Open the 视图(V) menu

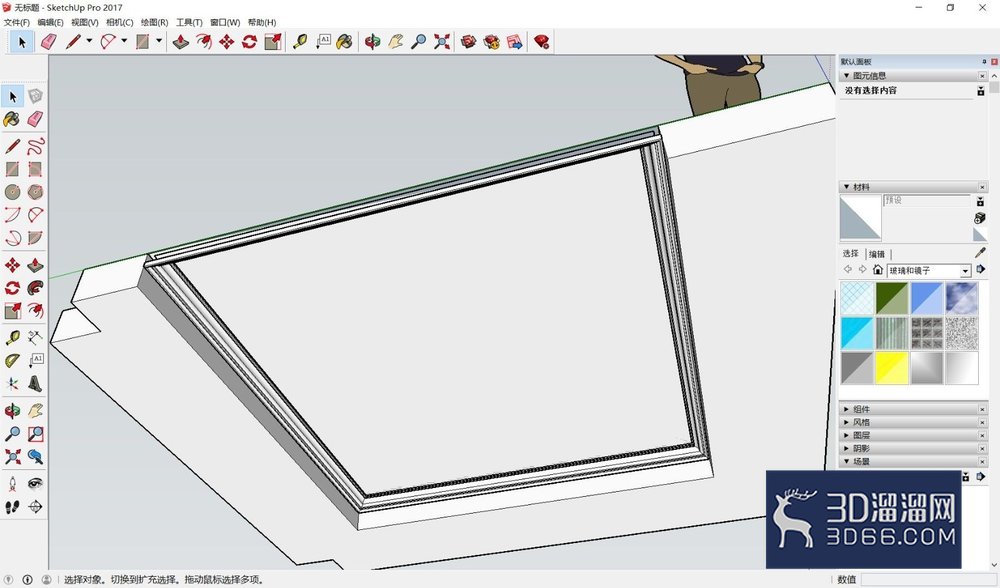tap(84, 22)
